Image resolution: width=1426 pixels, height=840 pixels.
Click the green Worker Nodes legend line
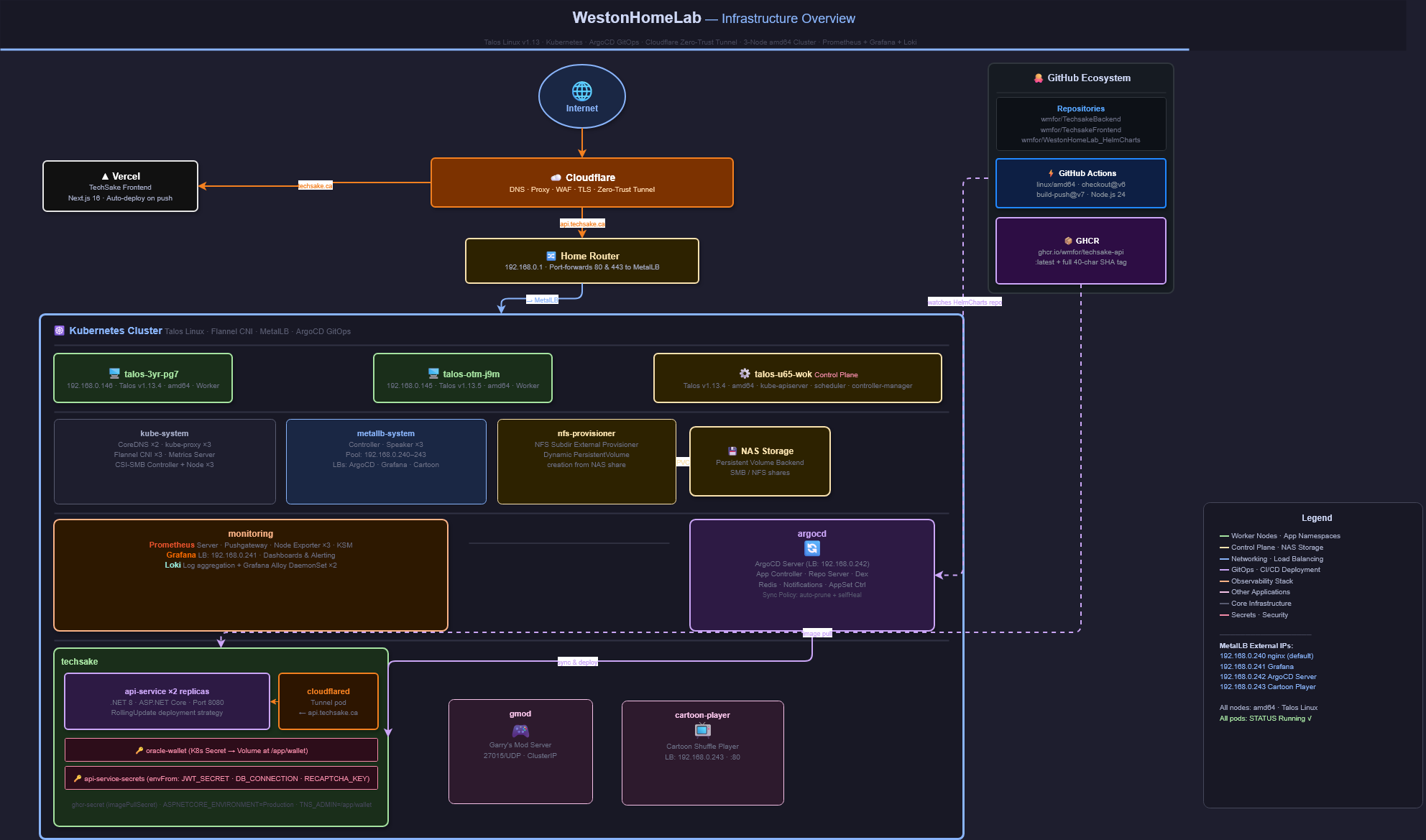1224,536
